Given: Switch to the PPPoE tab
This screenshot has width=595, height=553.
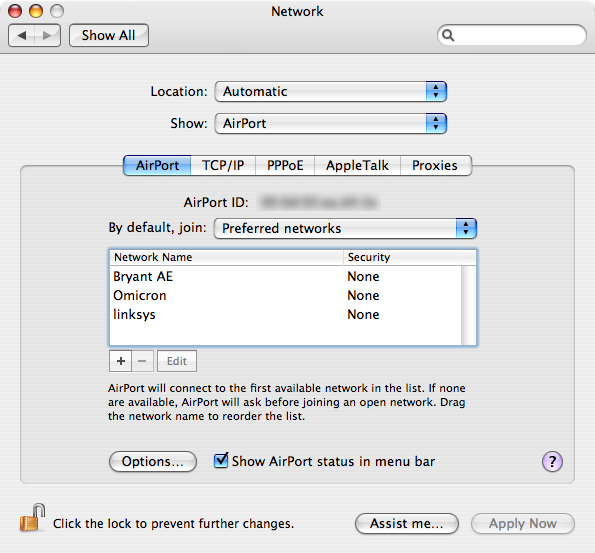Looking at the screenshot, I should [285, 165].
